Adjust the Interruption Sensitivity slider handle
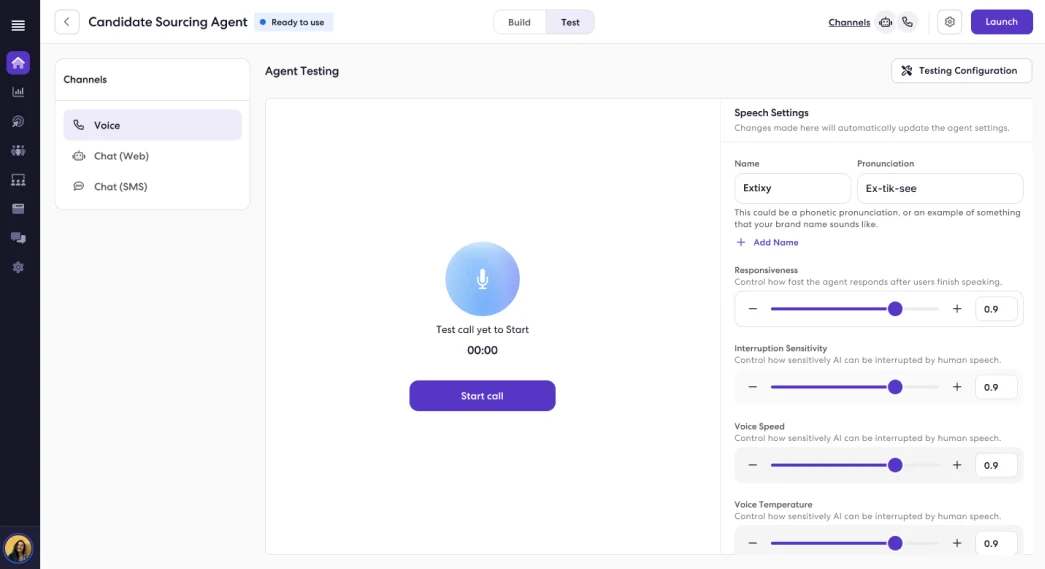 coord(895,387)
